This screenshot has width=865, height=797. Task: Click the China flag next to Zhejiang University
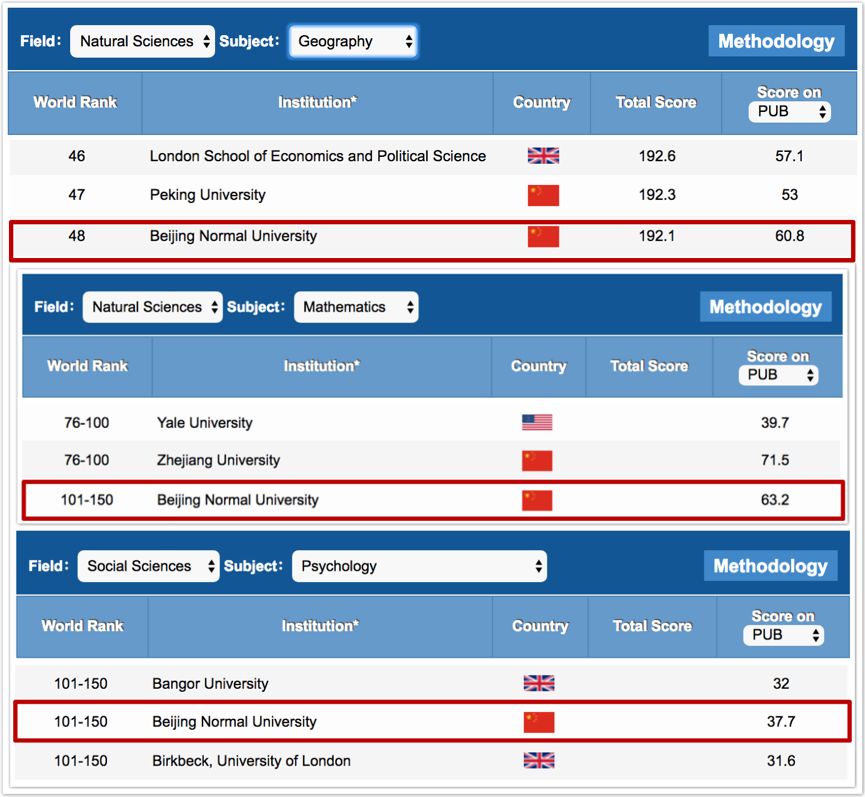pyautogui.click(x=537, y=461)
